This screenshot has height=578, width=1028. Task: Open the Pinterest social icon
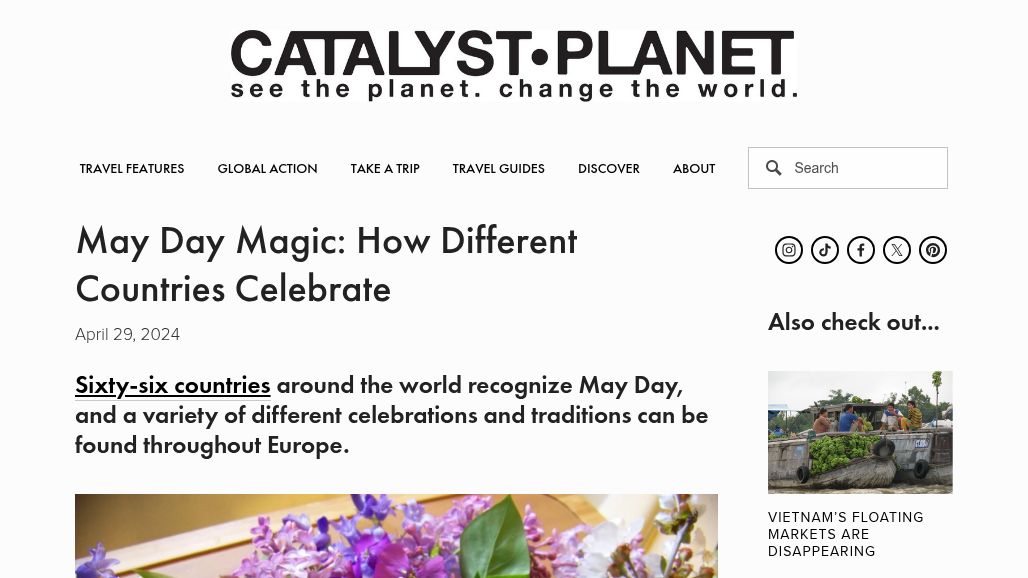click(x=933, y=250)
